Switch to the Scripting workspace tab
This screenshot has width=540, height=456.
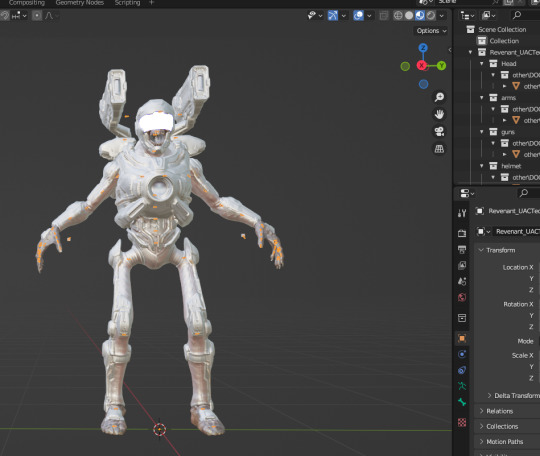pos(127,3)
